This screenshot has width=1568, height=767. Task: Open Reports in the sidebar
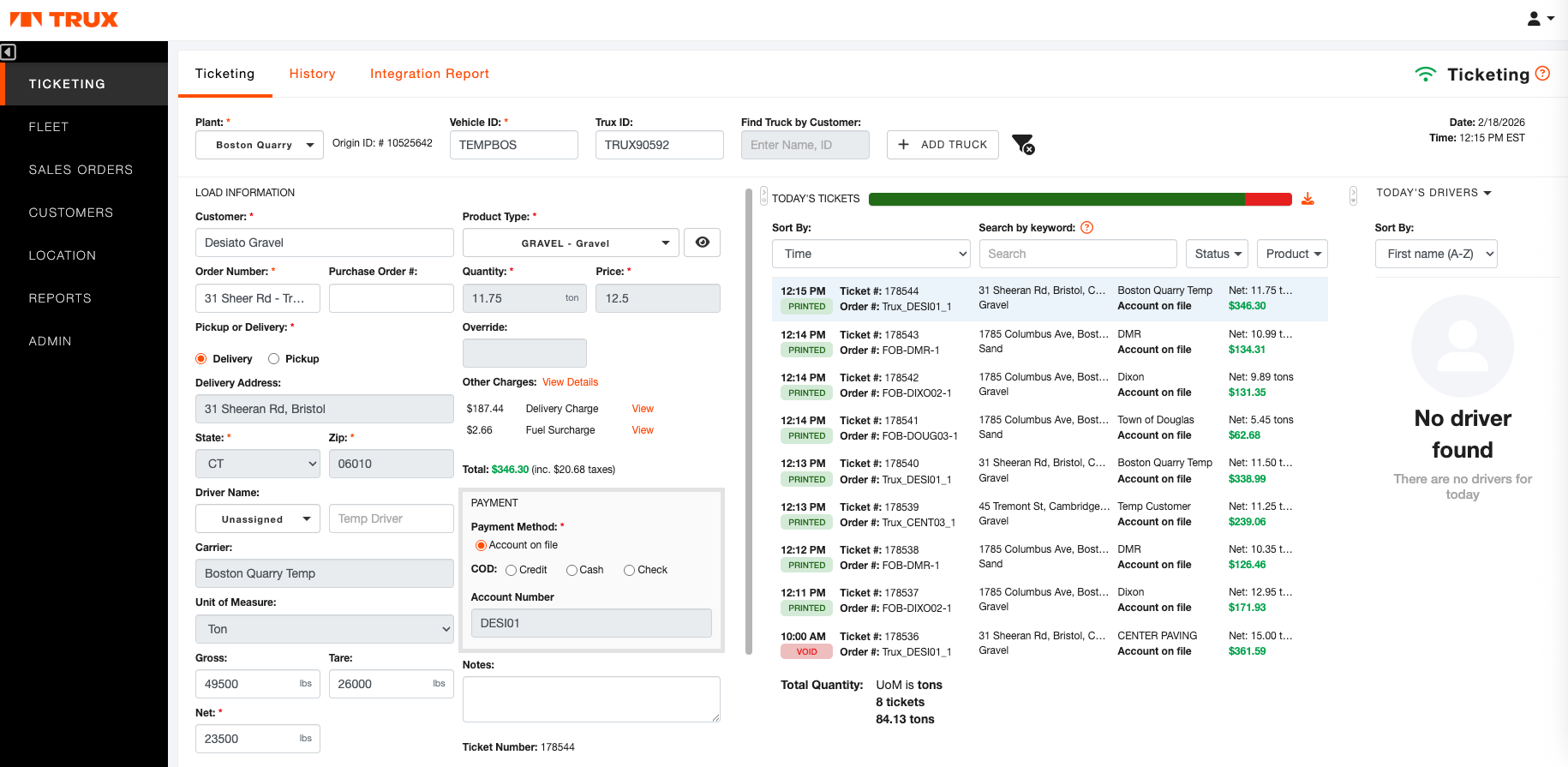click(x=84, y=298)
